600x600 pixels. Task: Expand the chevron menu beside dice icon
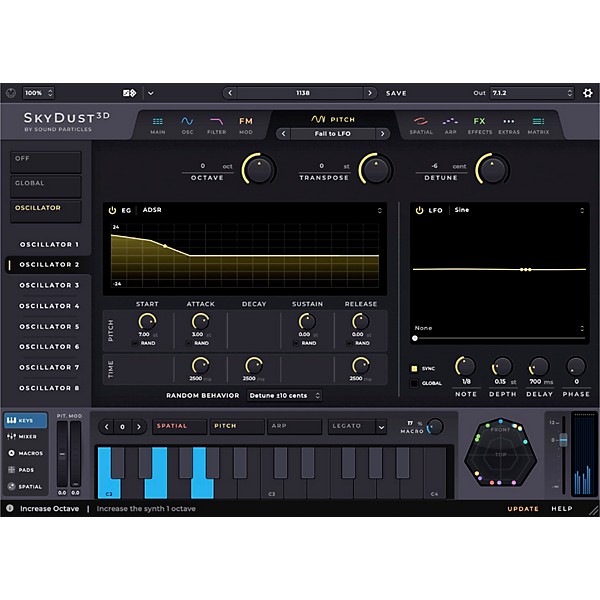pos(151,93)
